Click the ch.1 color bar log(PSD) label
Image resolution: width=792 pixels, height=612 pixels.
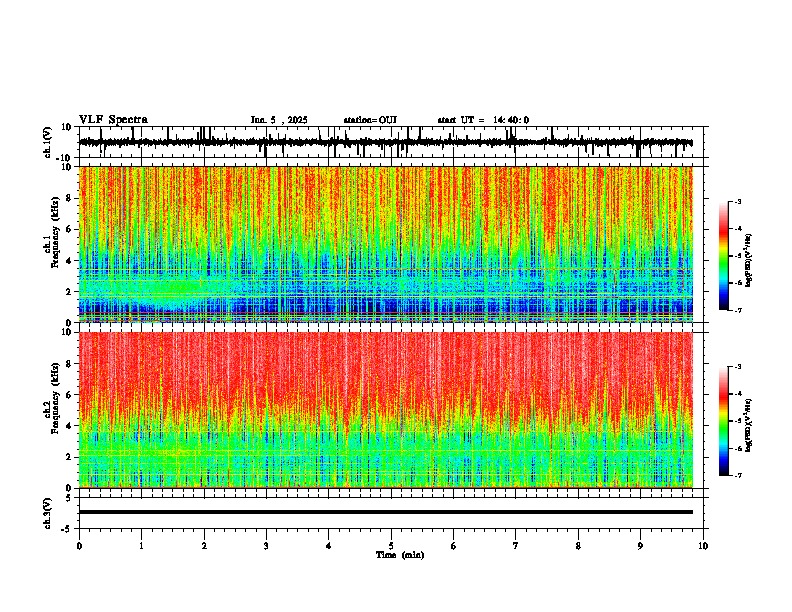point(748,260)
